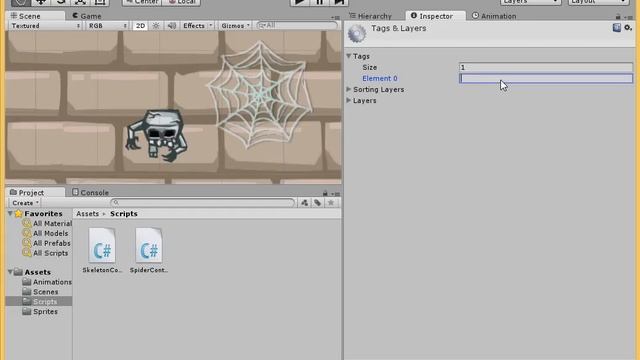Image resolution: width=640 pixels, height=360 pixels.
Task: Select the spider web sprite in Scene
Action: coord(259,95)
